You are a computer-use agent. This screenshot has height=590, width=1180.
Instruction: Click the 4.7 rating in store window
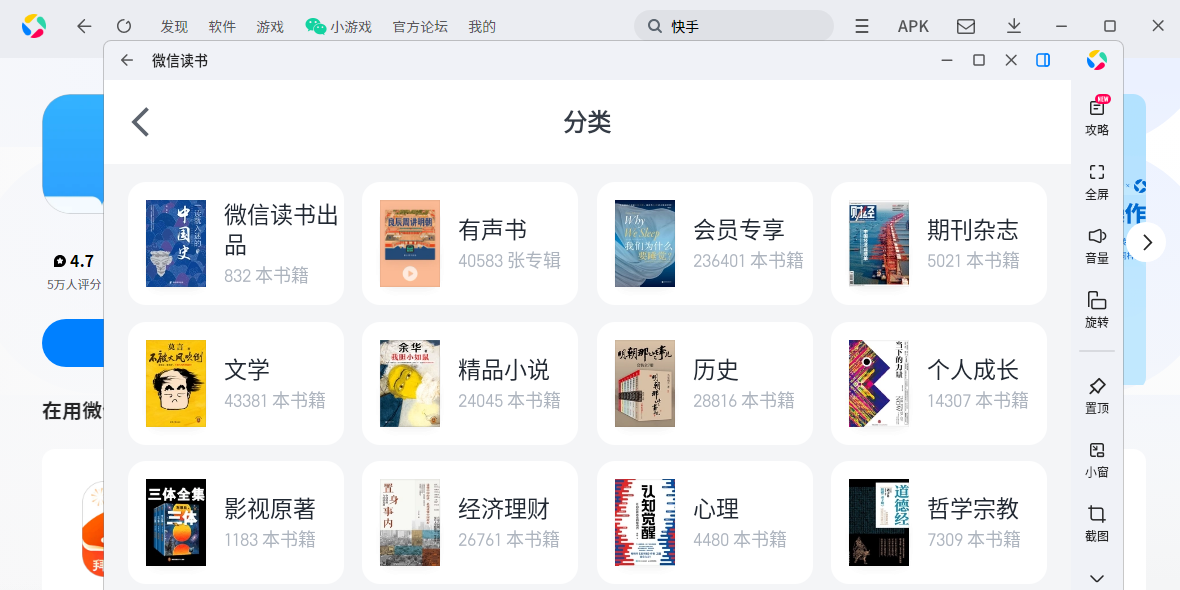[74, 261]
